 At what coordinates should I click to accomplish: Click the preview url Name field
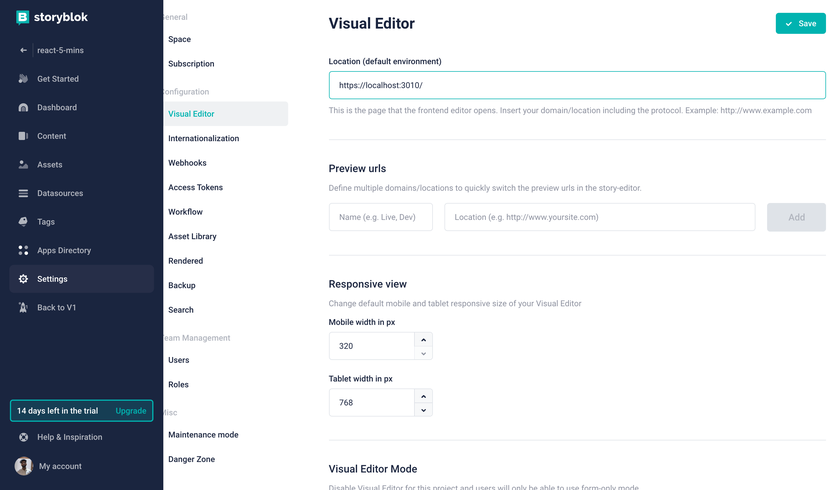(380, 217)
